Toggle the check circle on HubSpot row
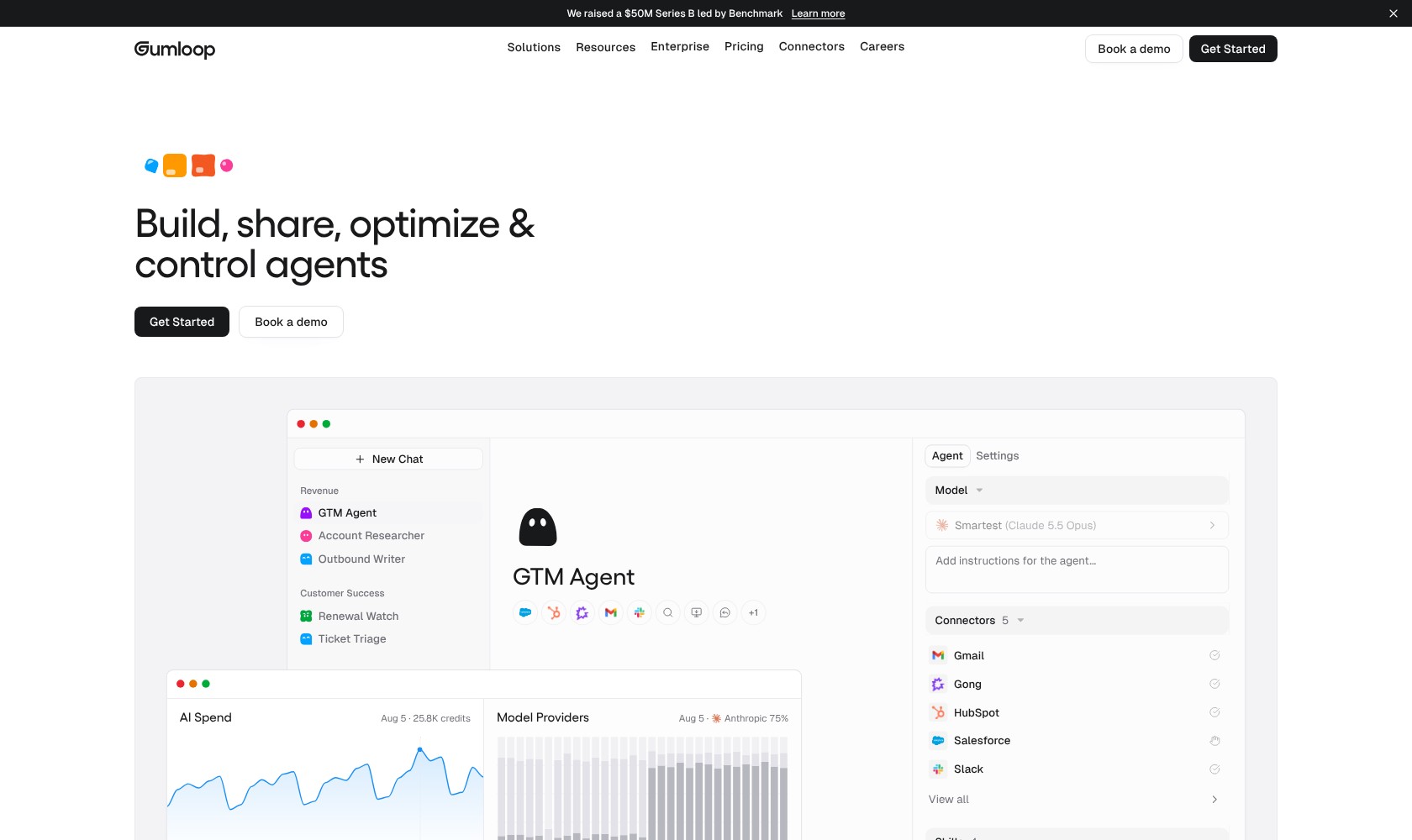This screenshot has width=1412, height=840. point(1214,712)
